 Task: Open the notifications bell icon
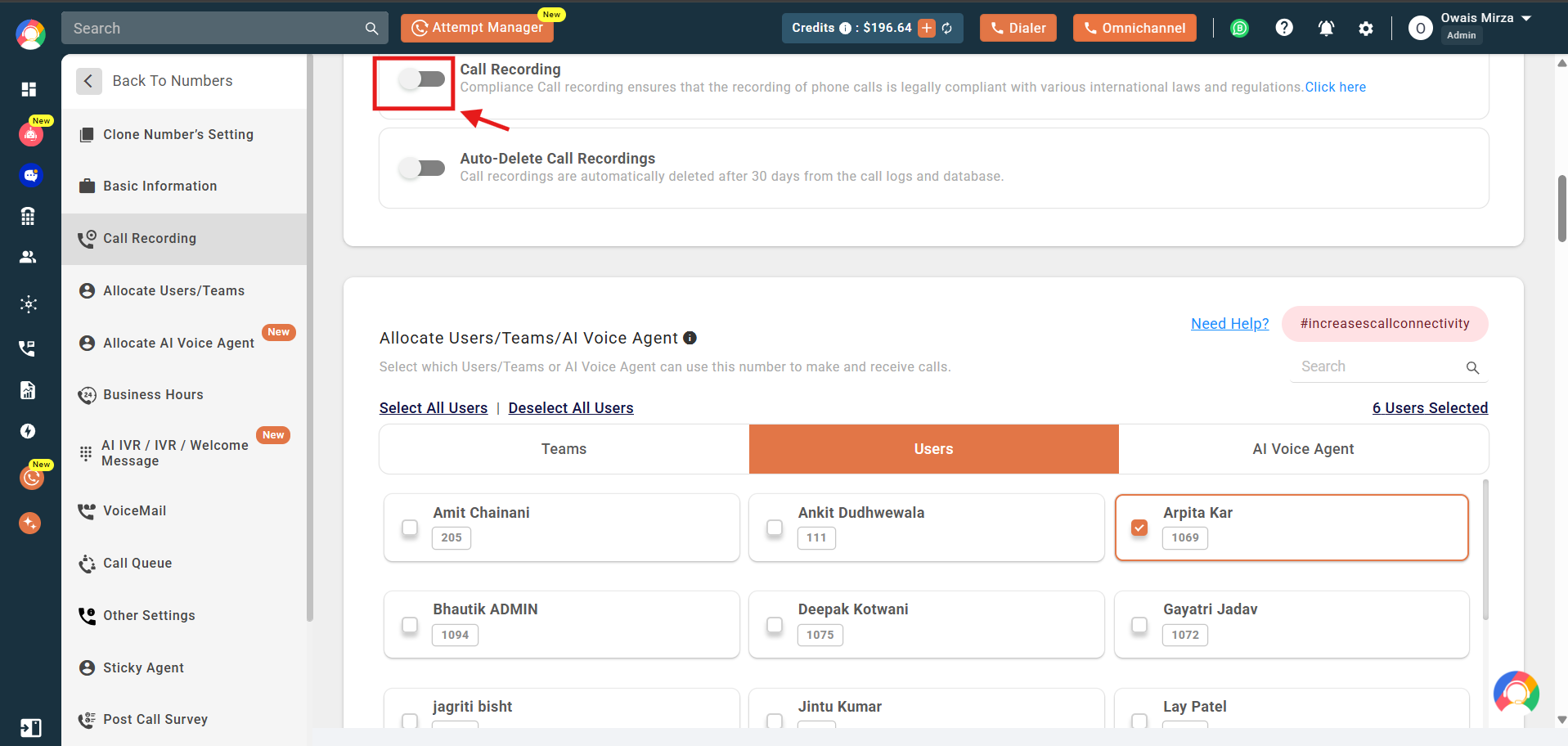point(1327,29)
